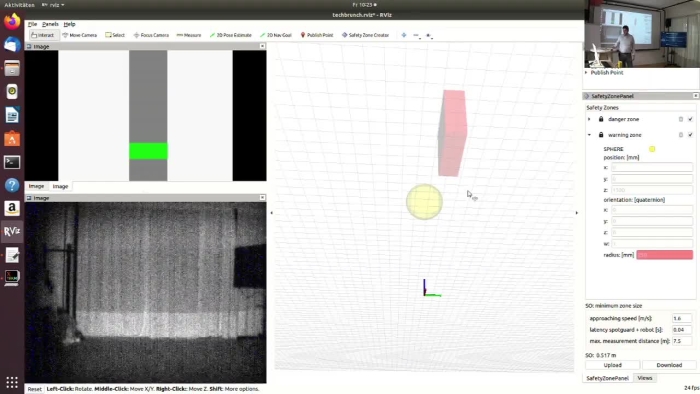Choose the 2D Pose Estimate tool
Image resolution: width=700 pixels, height=394 pixels.
[x=230, y=35]
